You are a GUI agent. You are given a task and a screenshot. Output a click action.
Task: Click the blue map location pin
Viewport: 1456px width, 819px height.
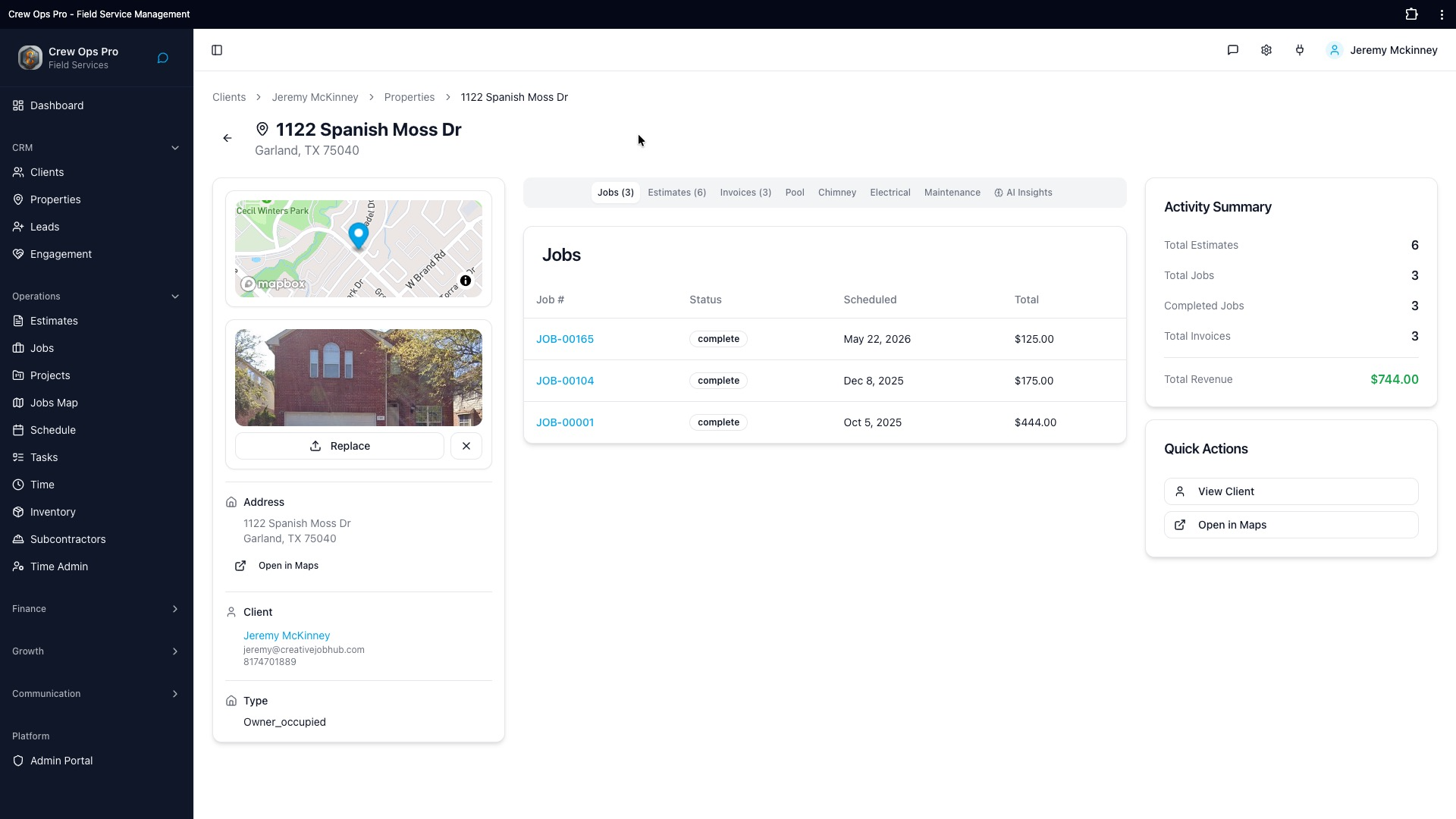[358, 236]
